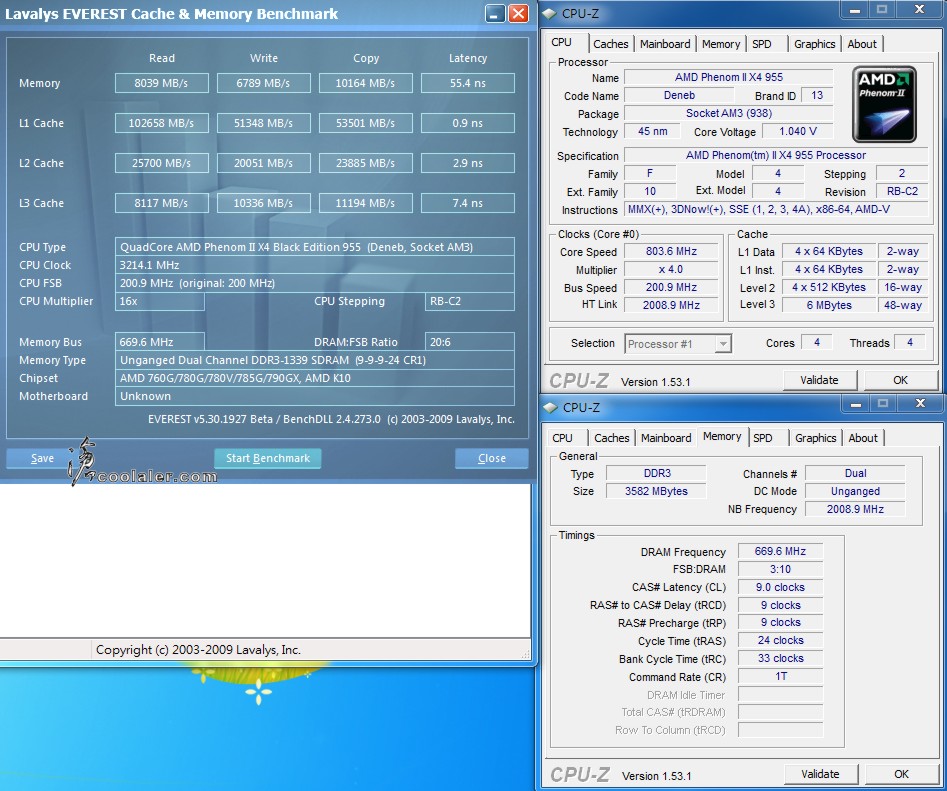Click the top CPU-Z window title icon
This screenshot has width=947, height=791.
click(x=550, y=13)
